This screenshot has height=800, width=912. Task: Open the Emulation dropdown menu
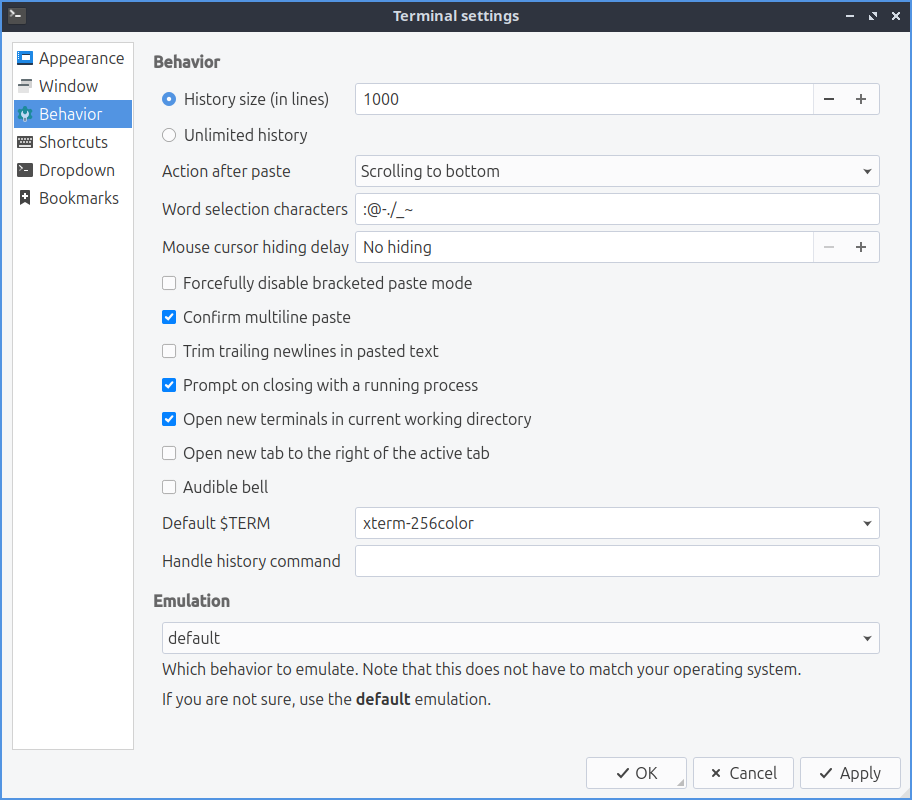coord(520,638)
